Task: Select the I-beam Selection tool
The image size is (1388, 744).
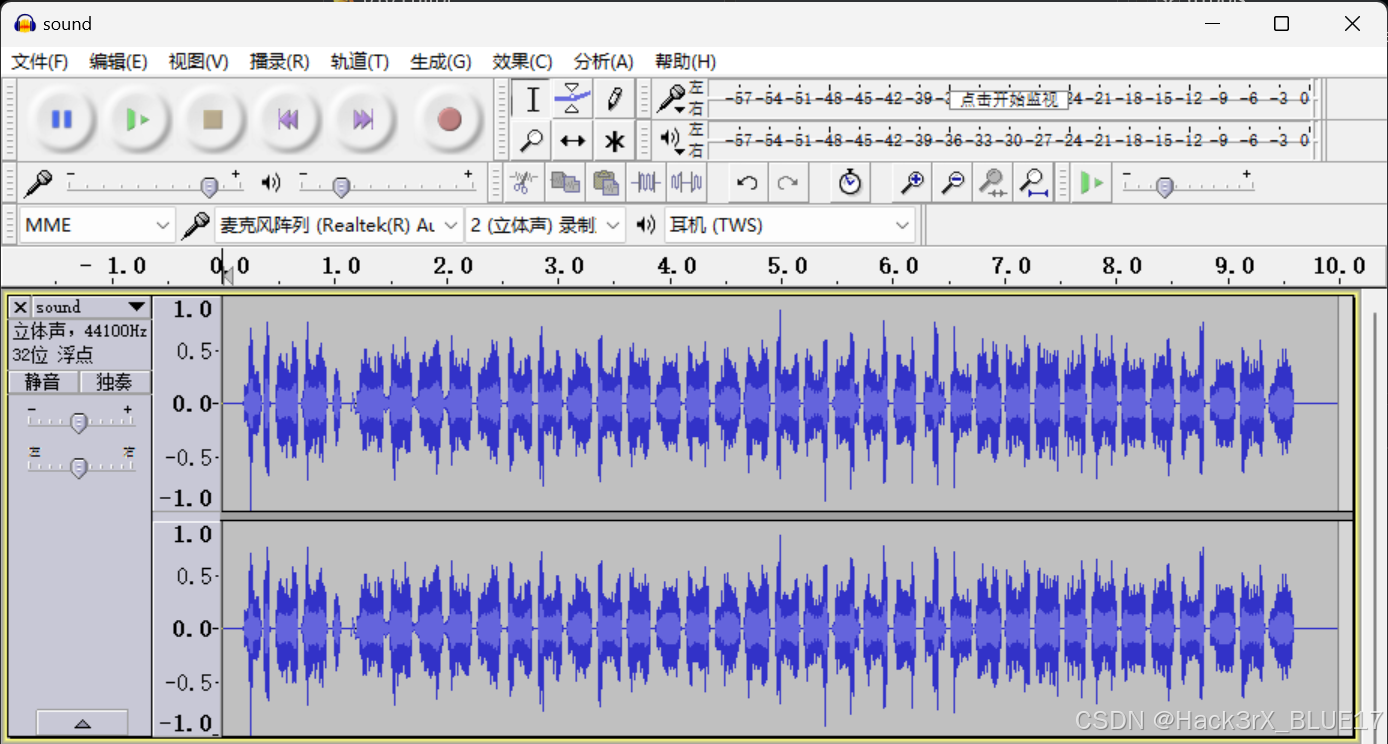Action: point(532,99)
